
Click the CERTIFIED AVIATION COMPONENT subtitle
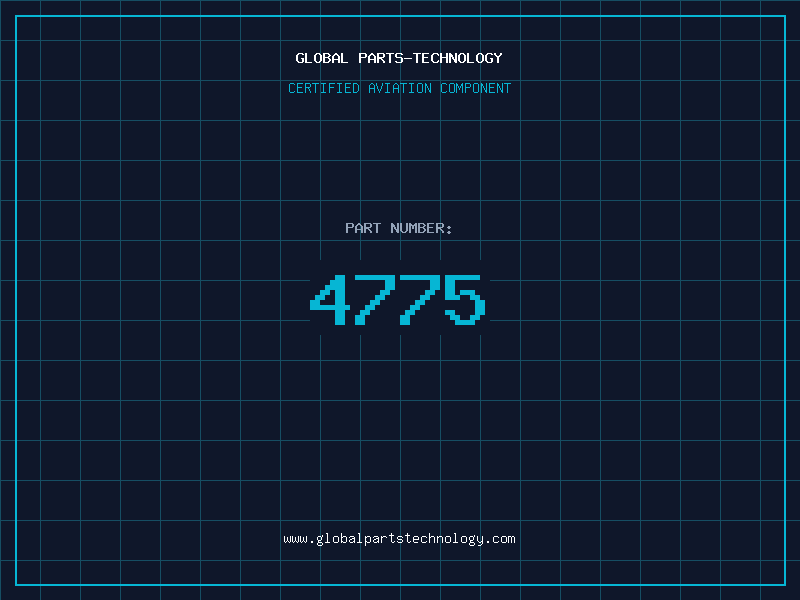(399, 88)
